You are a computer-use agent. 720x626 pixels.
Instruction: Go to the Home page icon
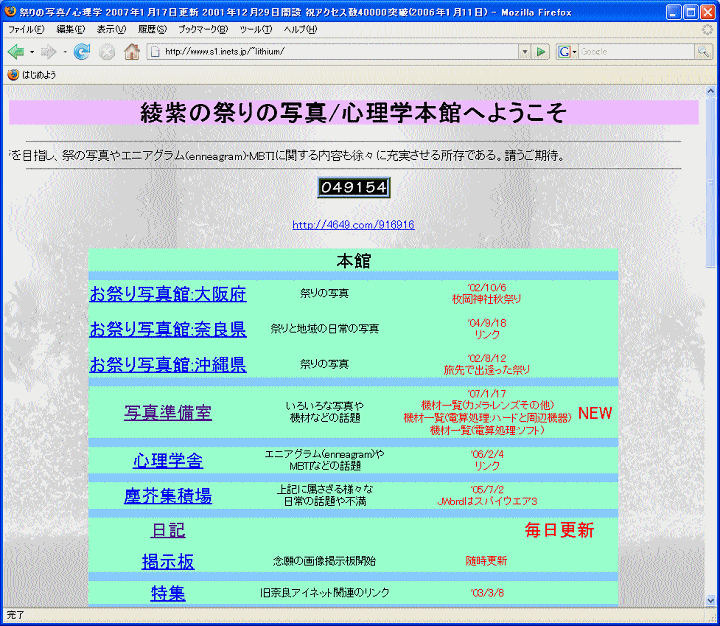(131, 51)
